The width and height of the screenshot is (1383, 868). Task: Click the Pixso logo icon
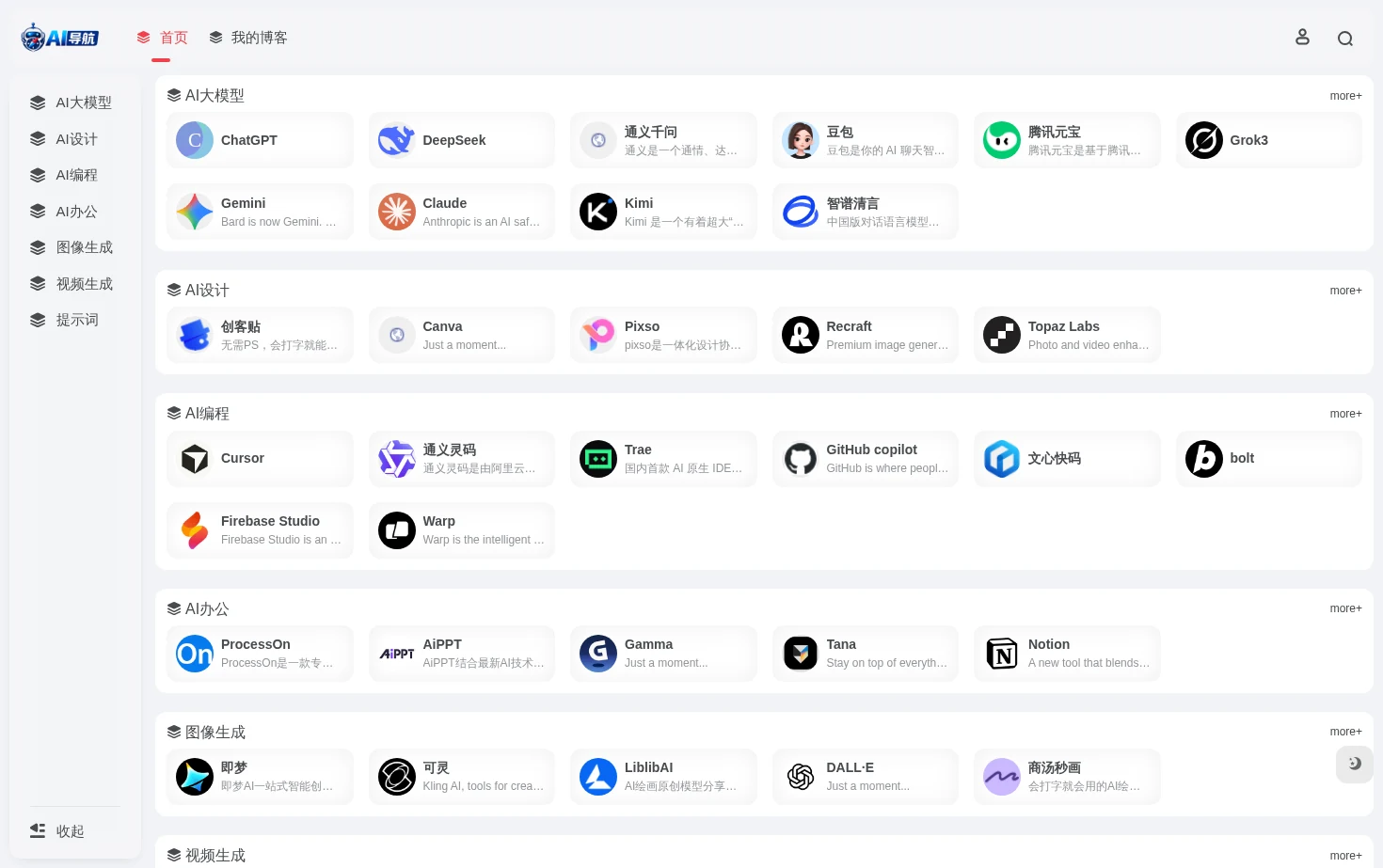click(x=598, y=335)
